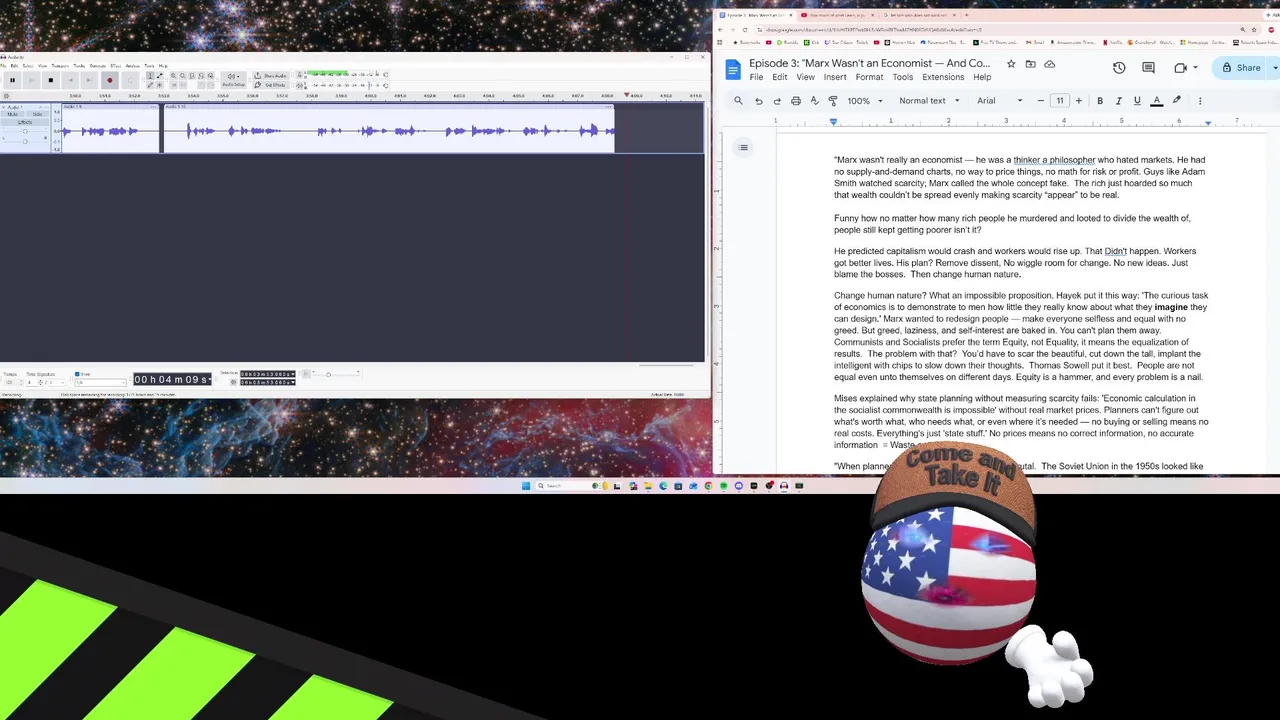Click Share Audio in Audacity
Viewport: 1280px width, 720px height.
(271, 75)
